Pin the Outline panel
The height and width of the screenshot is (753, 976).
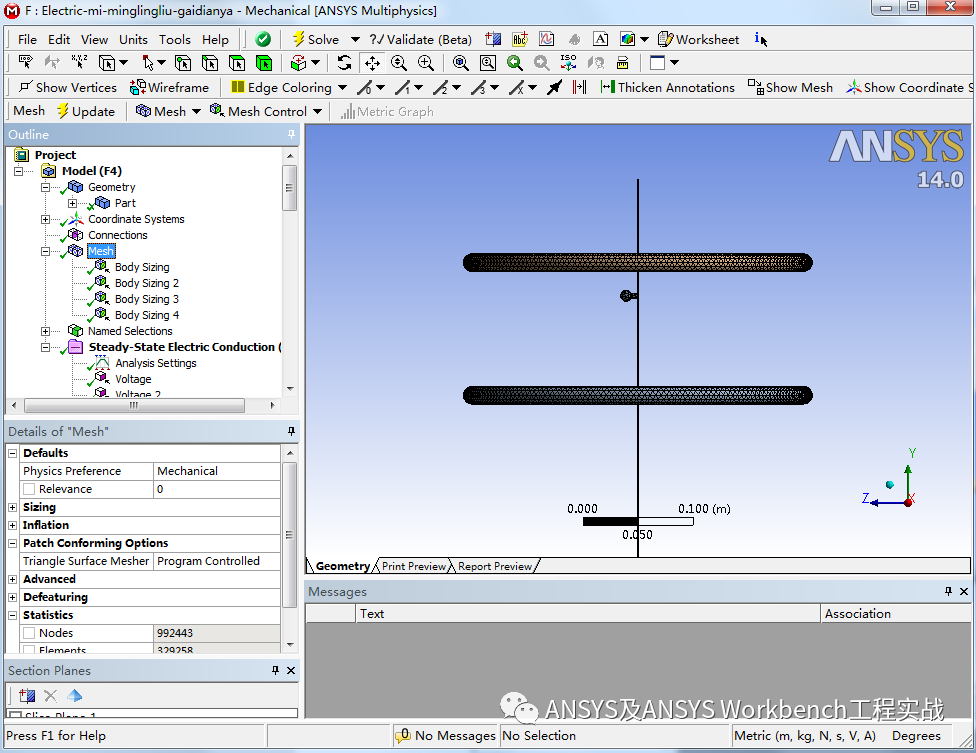pos(291,134)
